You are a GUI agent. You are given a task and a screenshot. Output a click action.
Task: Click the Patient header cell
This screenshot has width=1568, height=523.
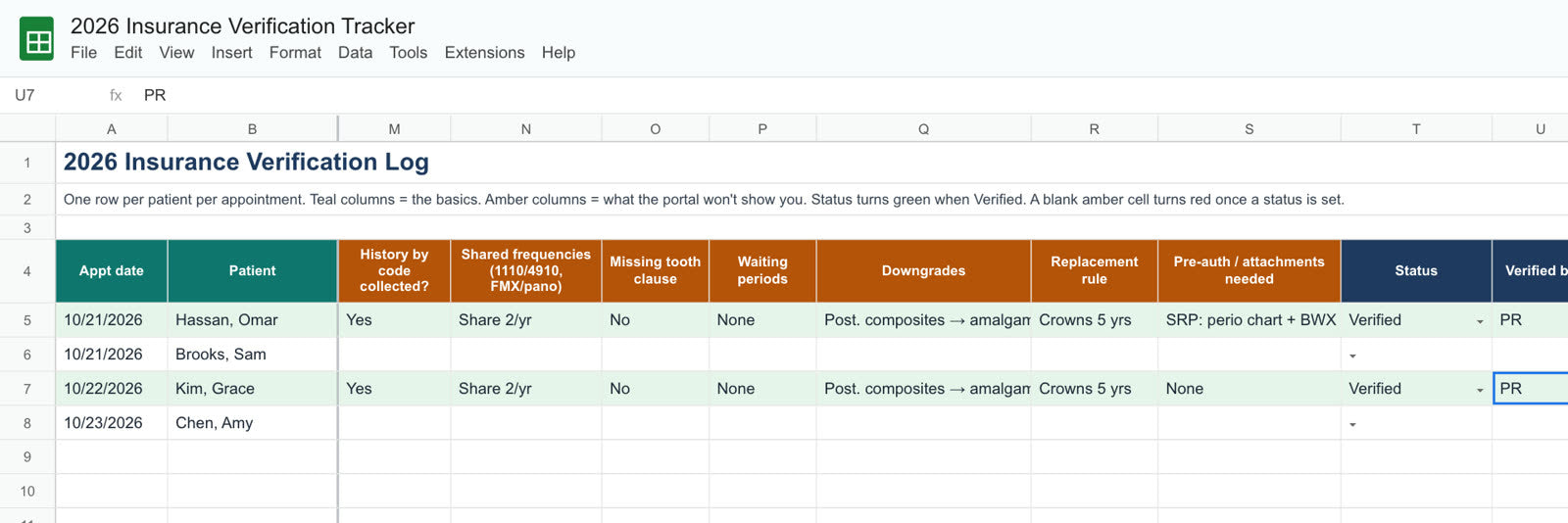point(252,271)
